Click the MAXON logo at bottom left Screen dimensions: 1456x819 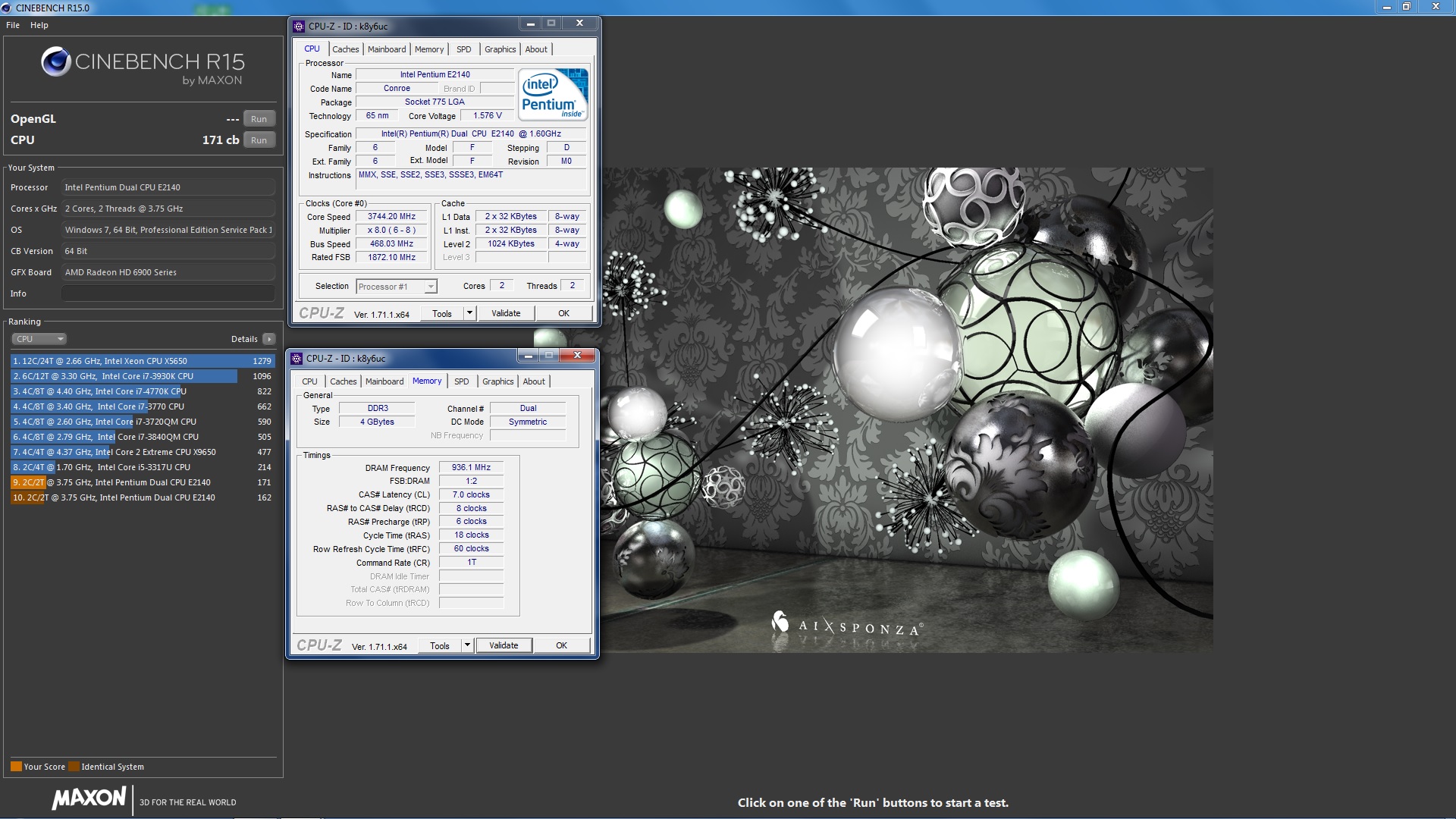click(89, 798)
